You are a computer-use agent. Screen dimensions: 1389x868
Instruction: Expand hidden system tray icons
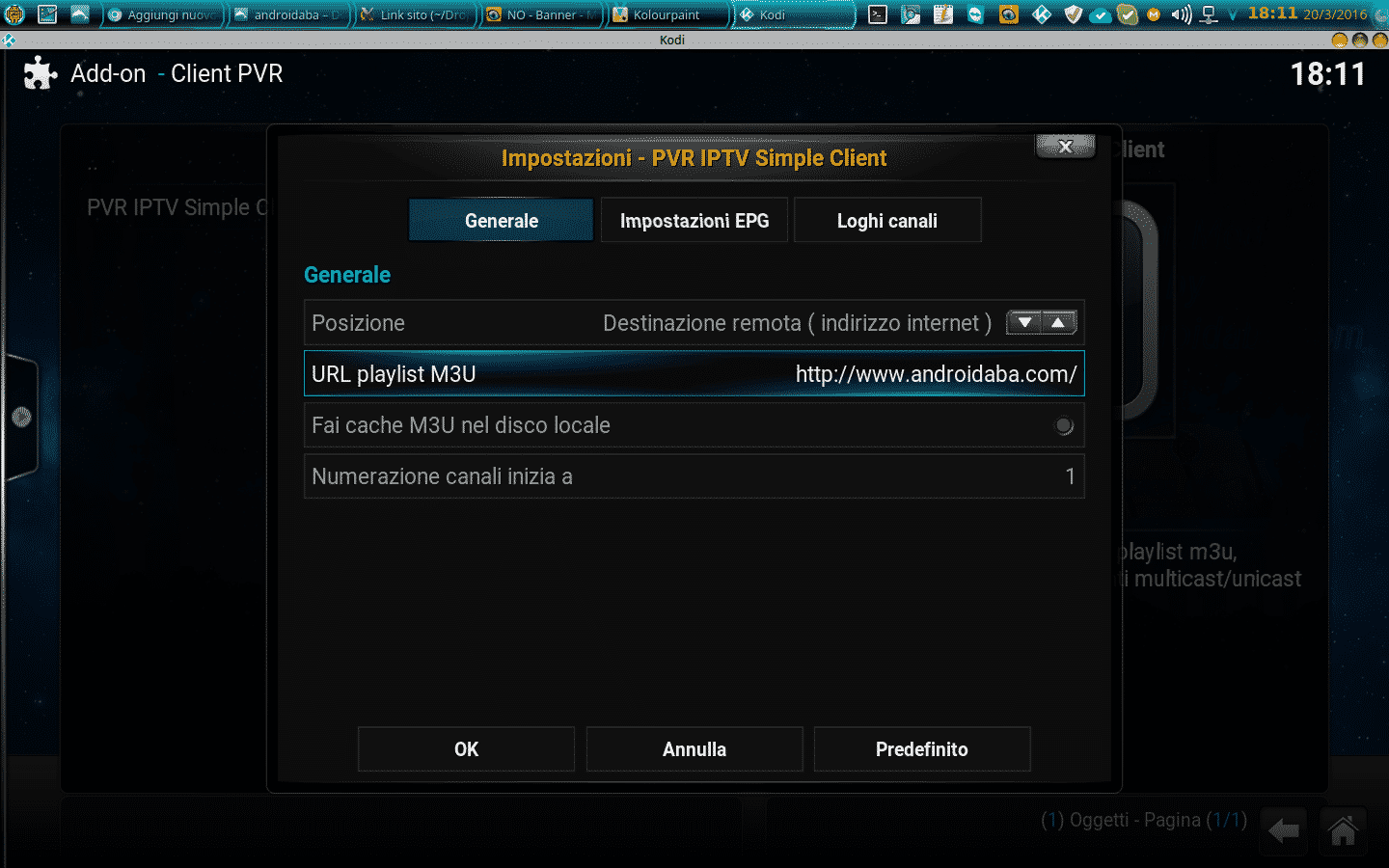(x=1232, y=15)
